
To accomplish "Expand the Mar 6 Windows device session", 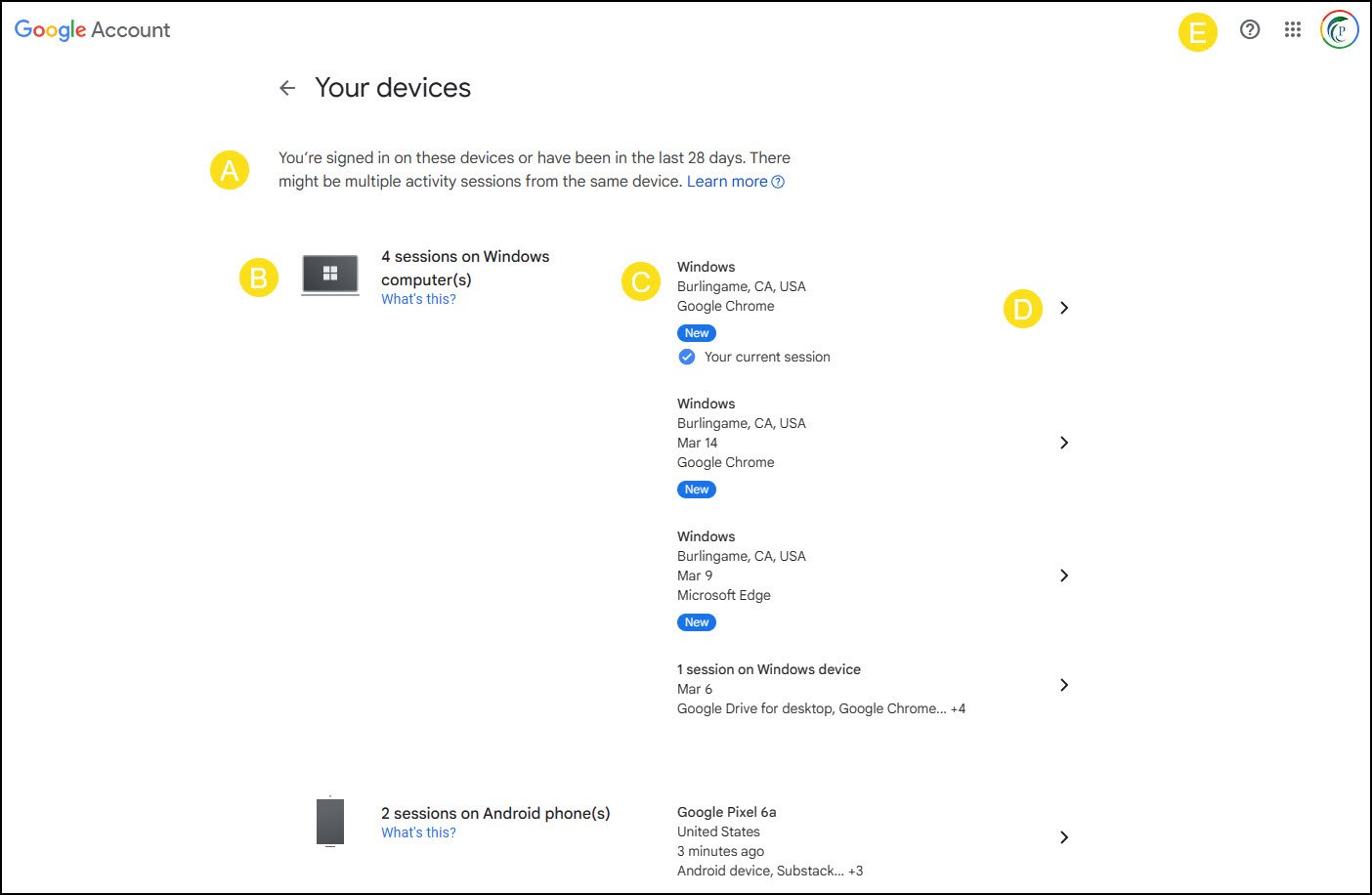I will coord(1064,685).
